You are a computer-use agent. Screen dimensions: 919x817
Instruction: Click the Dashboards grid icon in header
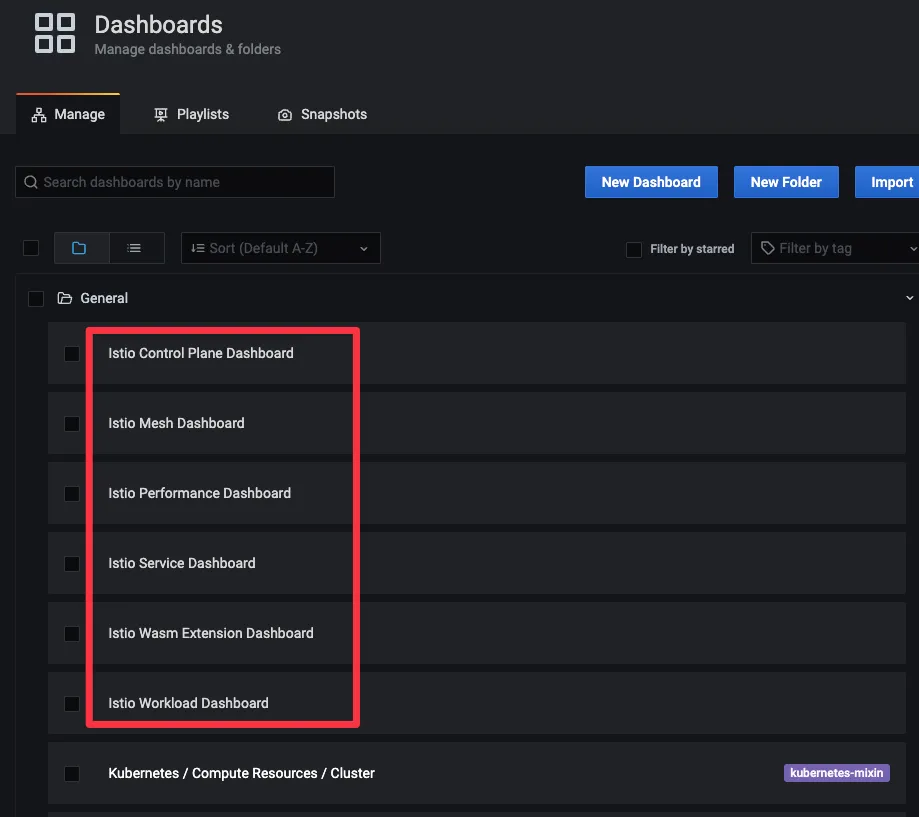click(x=55, y=33)
